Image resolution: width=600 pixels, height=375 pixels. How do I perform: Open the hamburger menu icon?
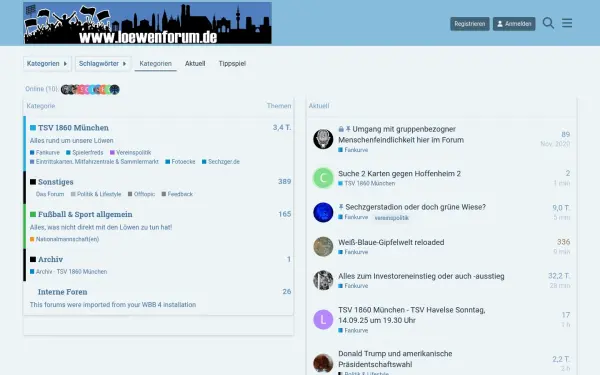567,23
